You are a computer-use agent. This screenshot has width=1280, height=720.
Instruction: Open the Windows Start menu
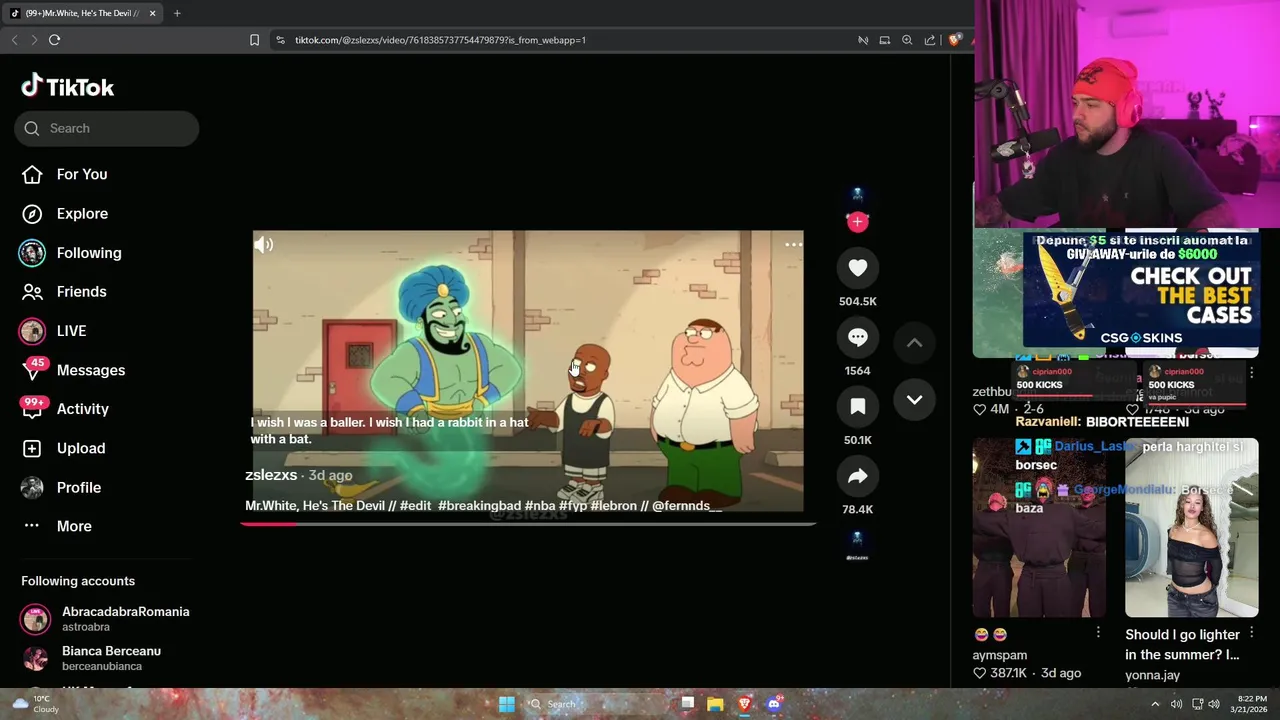(507, 704)
